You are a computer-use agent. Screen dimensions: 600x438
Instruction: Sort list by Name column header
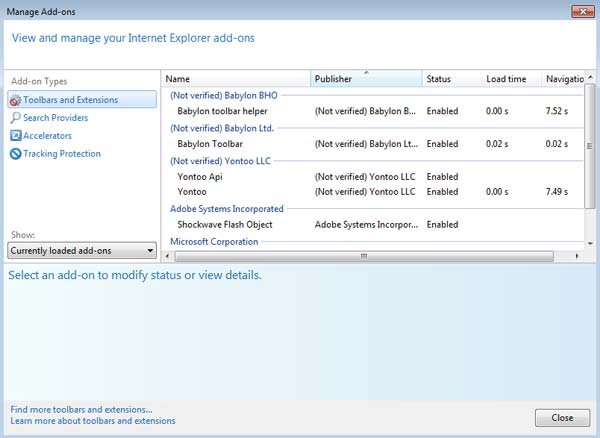236,79
